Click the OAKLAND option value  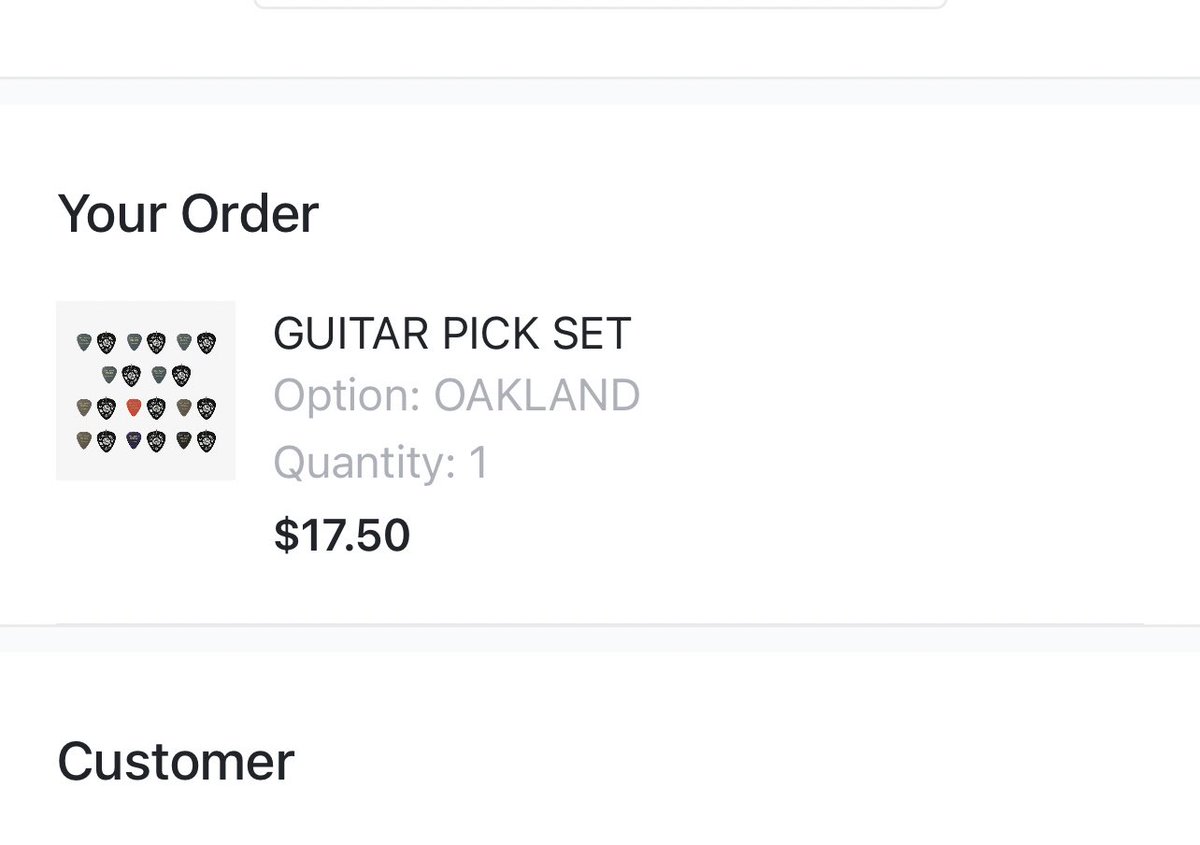537,397
